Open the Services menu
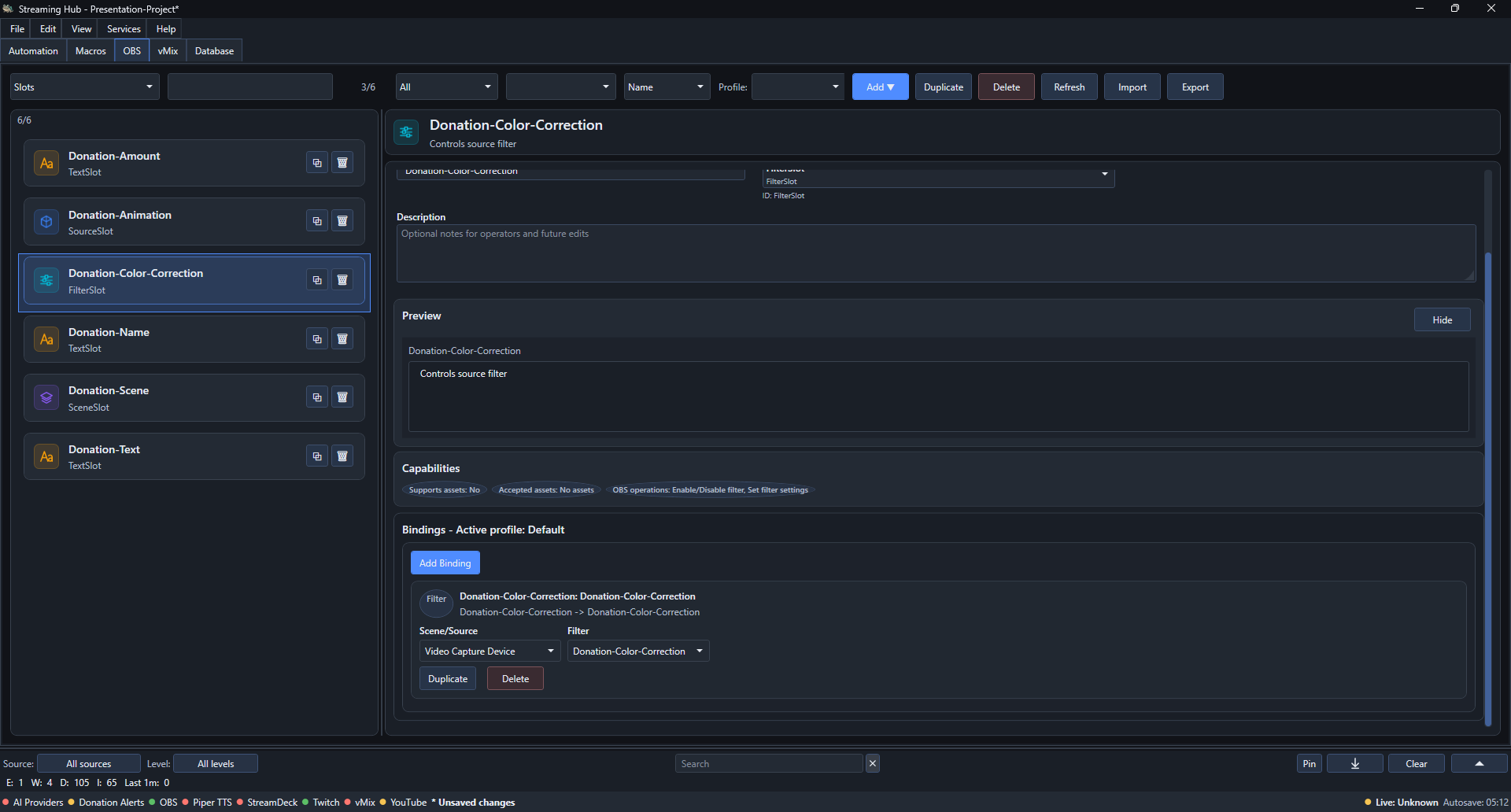 click(x=124, y=28)
